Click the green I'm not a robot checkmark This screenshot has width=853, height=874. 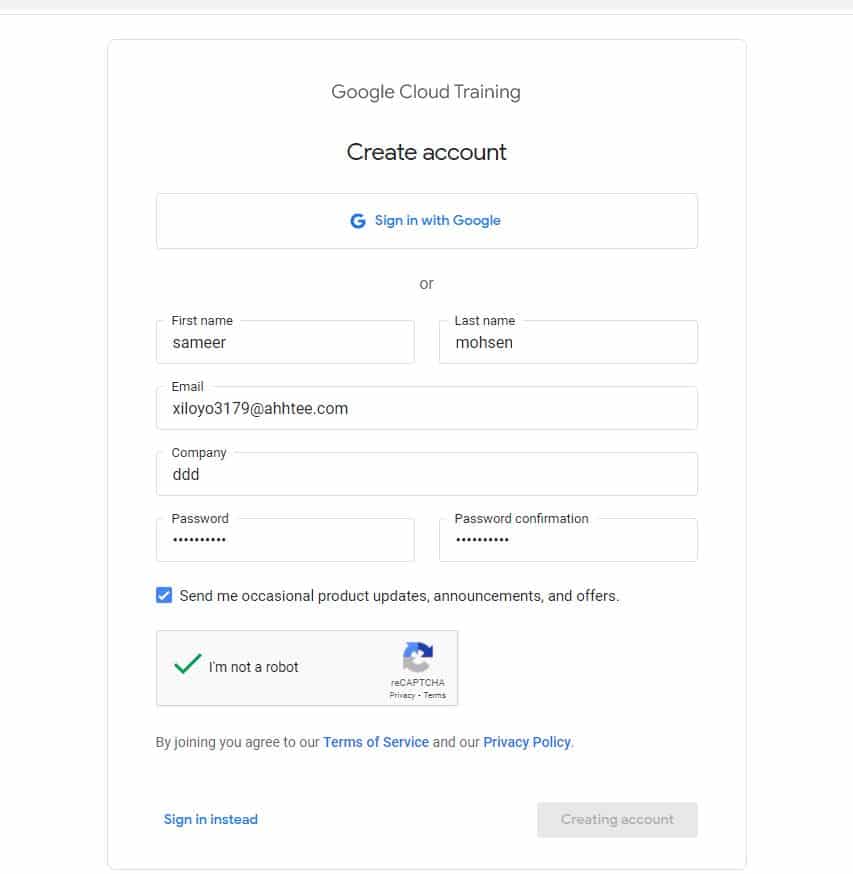click(187, 665)
